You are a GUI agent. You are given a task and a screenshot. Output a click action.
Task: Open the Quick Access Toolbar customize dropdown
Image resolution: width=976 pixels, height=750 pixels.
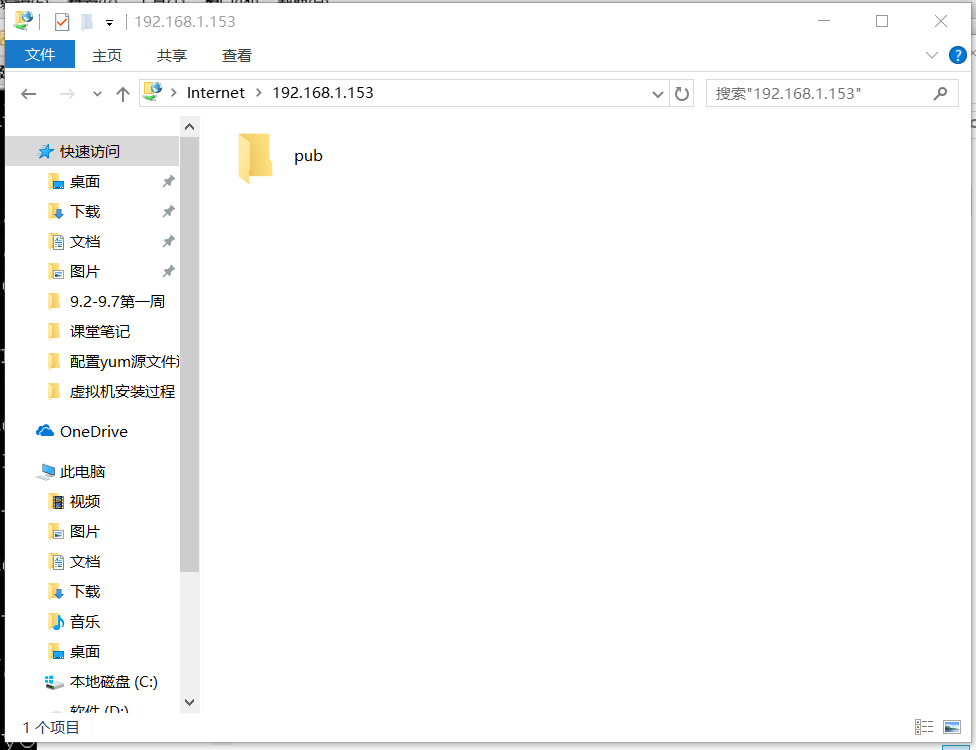point(110,23)
